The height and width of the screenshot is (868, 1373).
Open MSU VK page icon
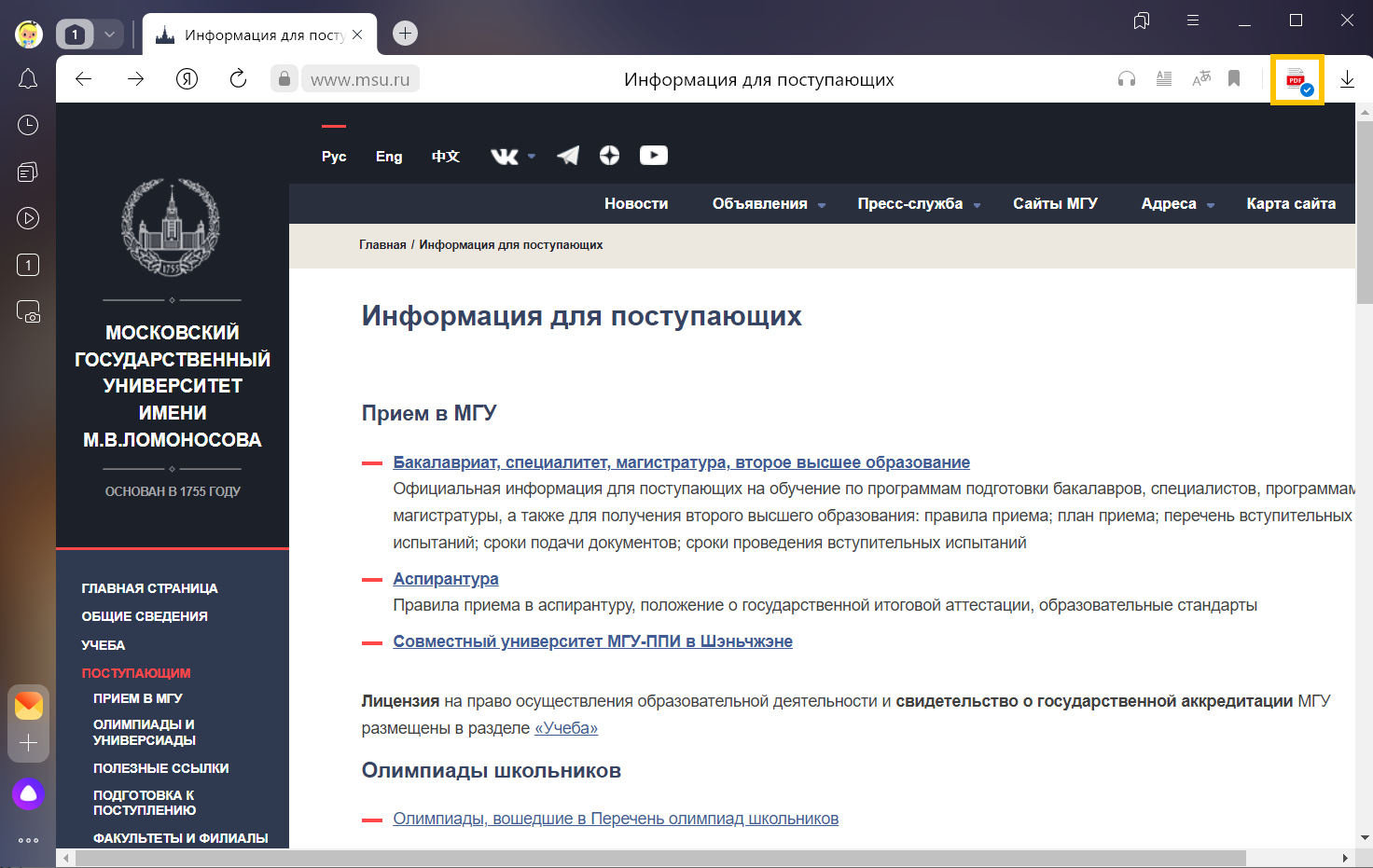coord(505,157)
